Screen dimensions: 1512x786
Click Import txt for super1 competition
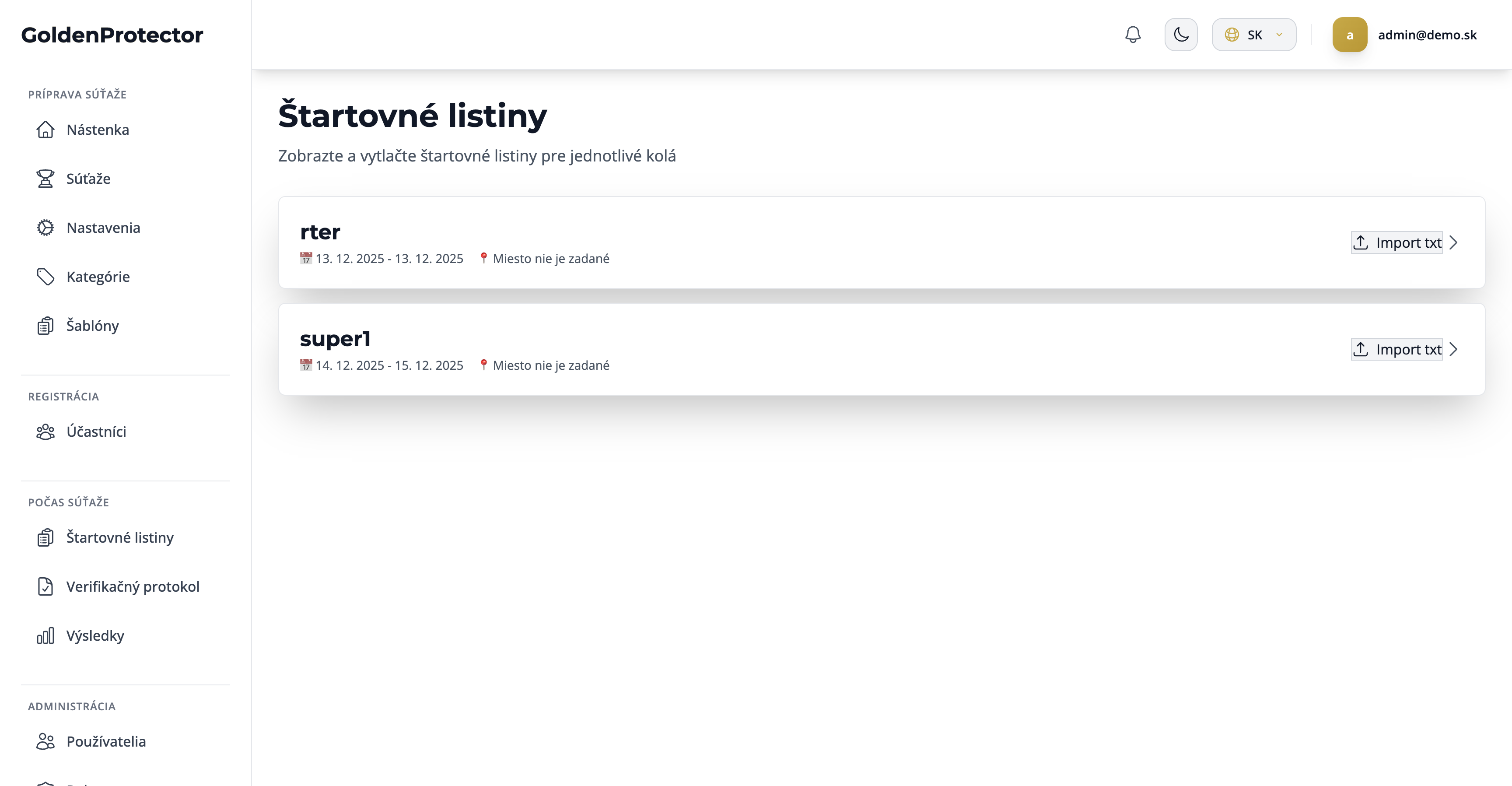[1396, 349]
